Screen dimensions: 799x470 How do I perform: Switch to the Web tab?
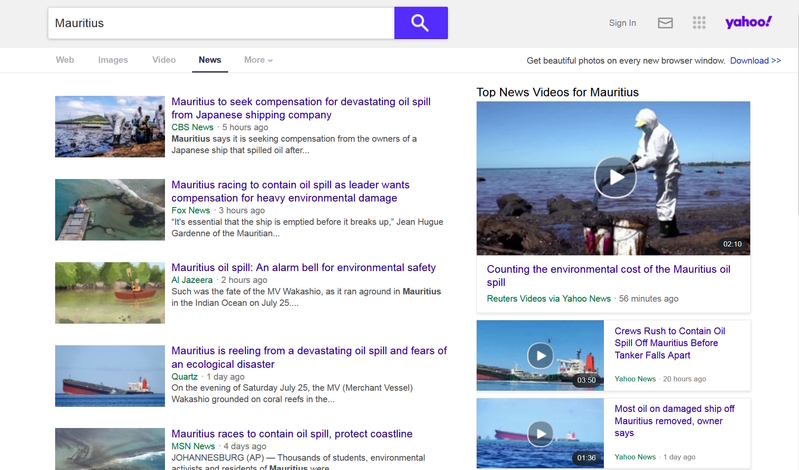pos(65,60)
